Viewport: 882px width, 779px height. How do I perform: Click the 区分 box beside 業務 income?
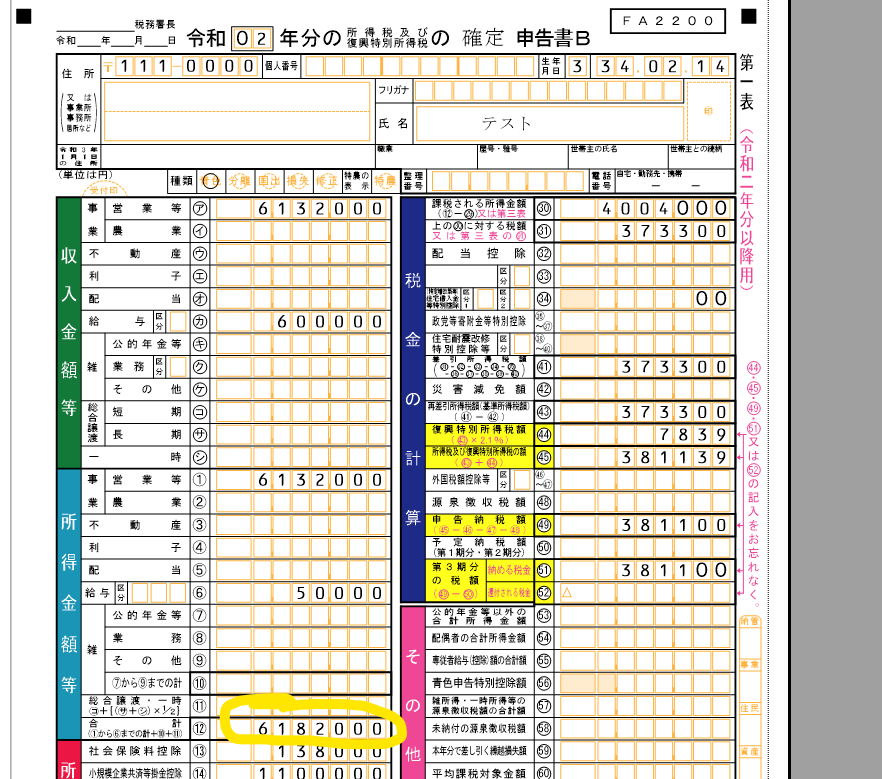click(177, 367)
